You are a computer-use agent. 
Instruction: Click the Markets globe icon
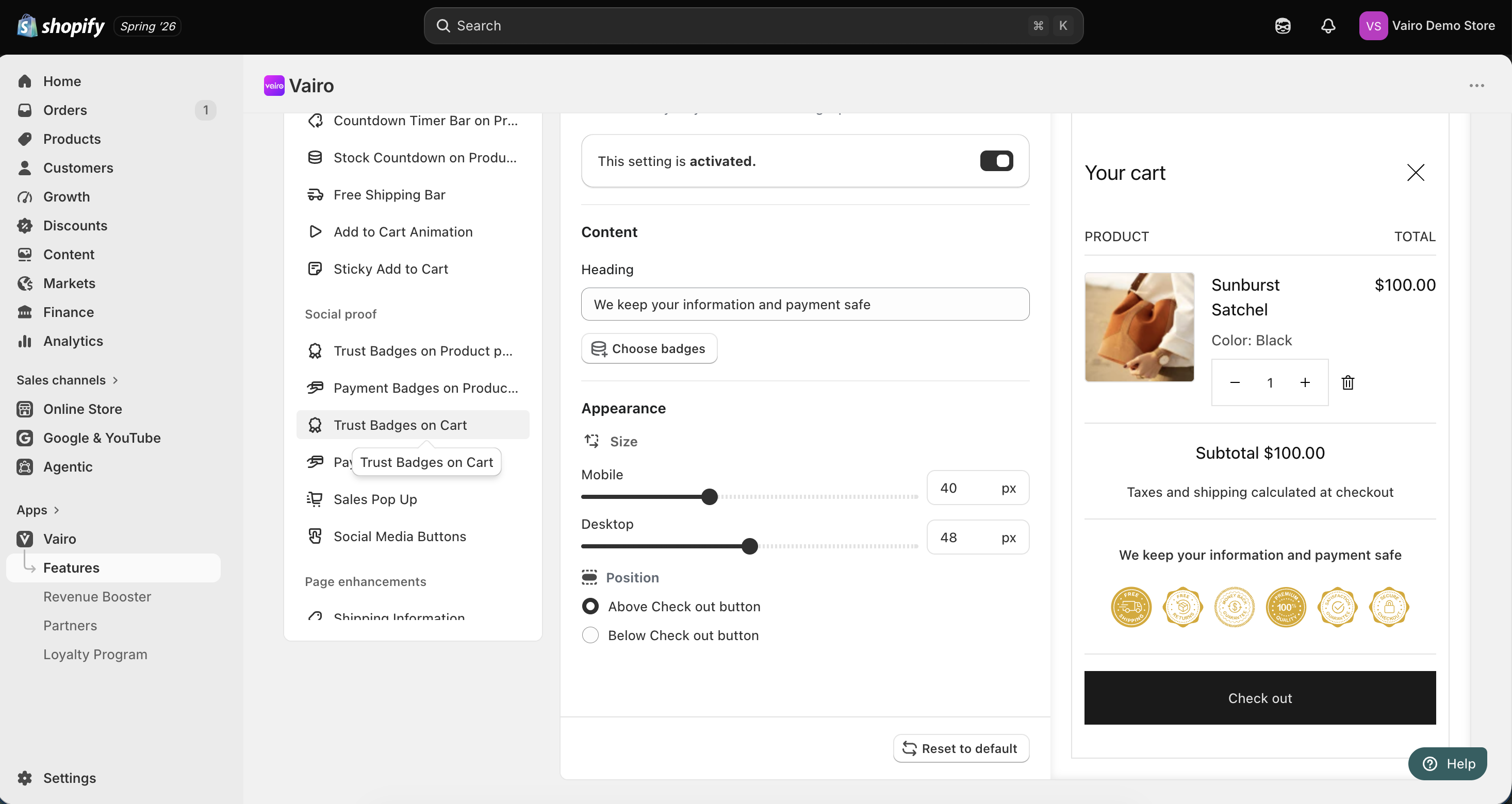(25, 283)
